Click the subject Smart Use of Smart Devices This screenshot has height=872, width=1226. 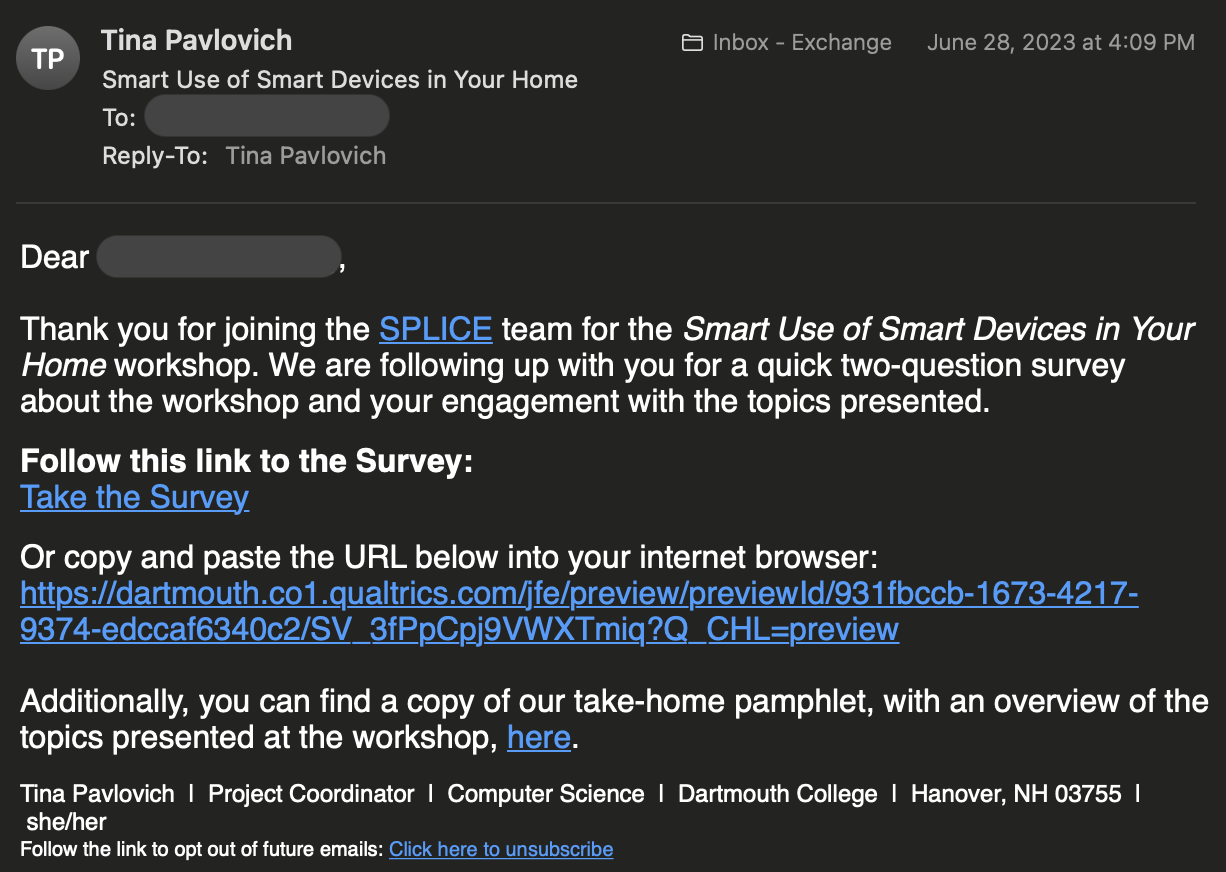pyautogui.click(x=339, y=79)
